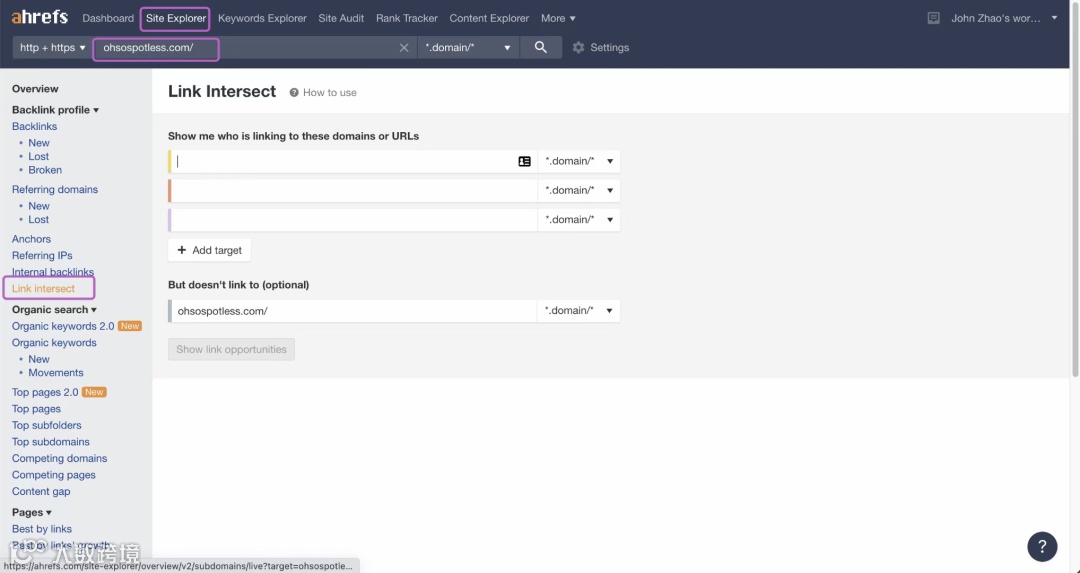The width and height of the screenshot is (1080, 573).
Task: Open the help chat bubble
Action: [1042, 547]
